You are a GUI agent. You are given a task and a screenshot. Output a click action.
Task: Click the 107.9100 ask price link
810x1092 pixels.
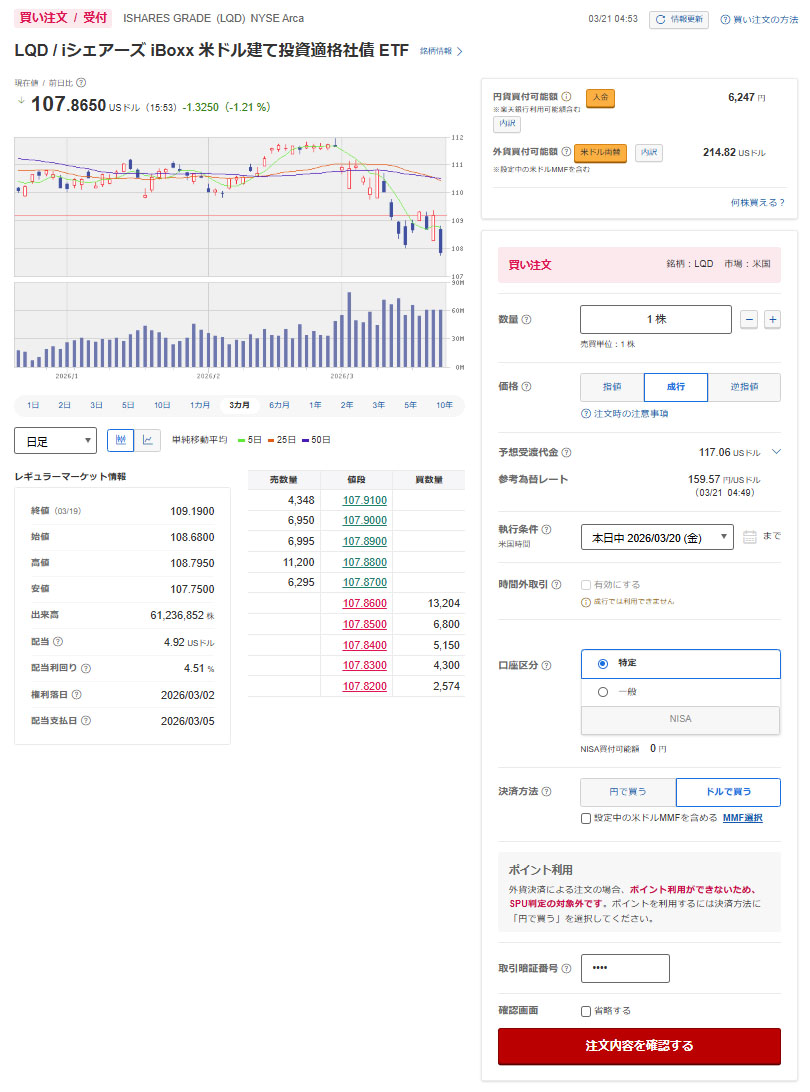pyautogui.click(x=364, y=499)
